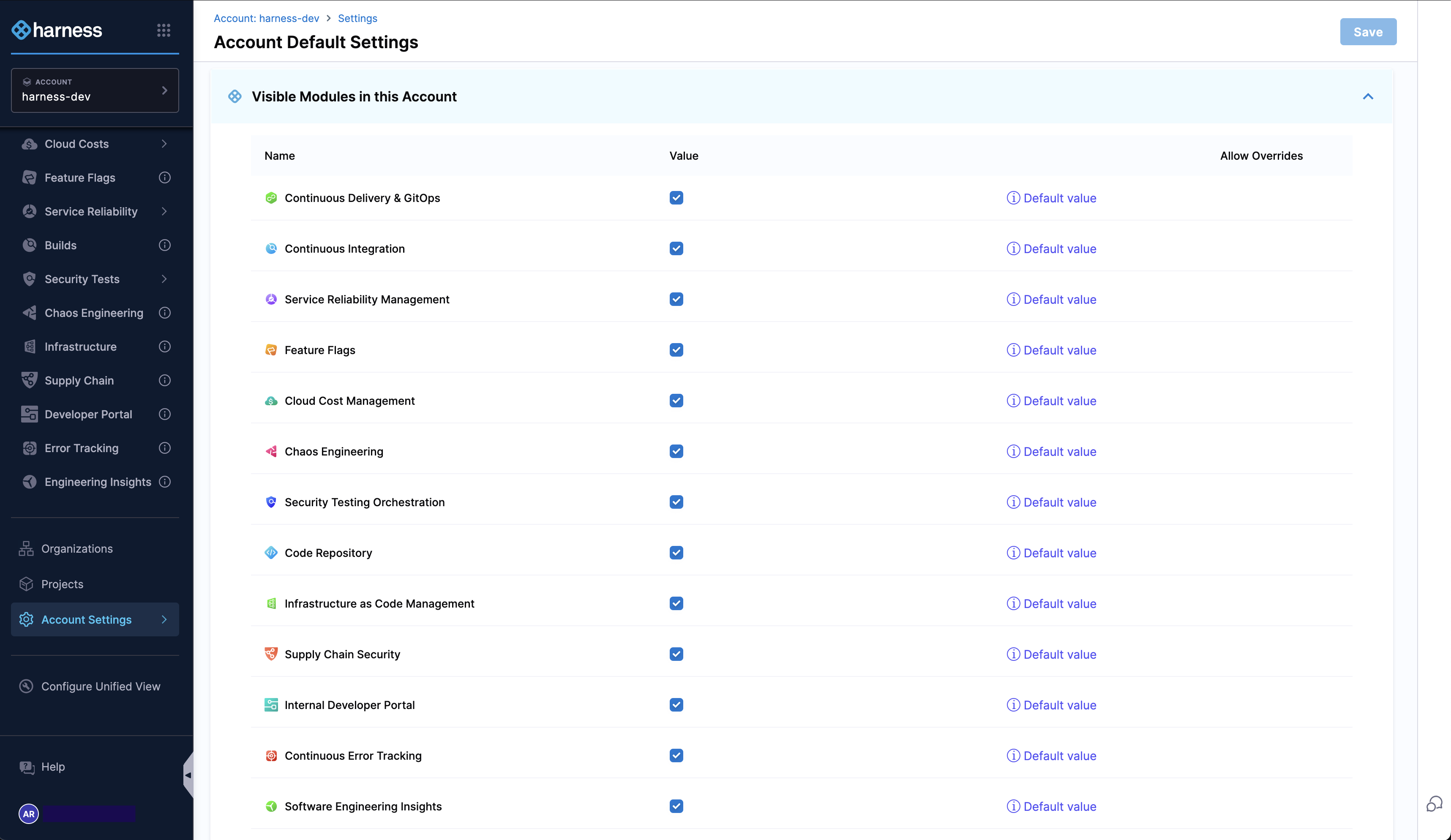Screen dimensions: 1451x840
Task: Open the chat support icon
Action: [x=1434, y=804]
